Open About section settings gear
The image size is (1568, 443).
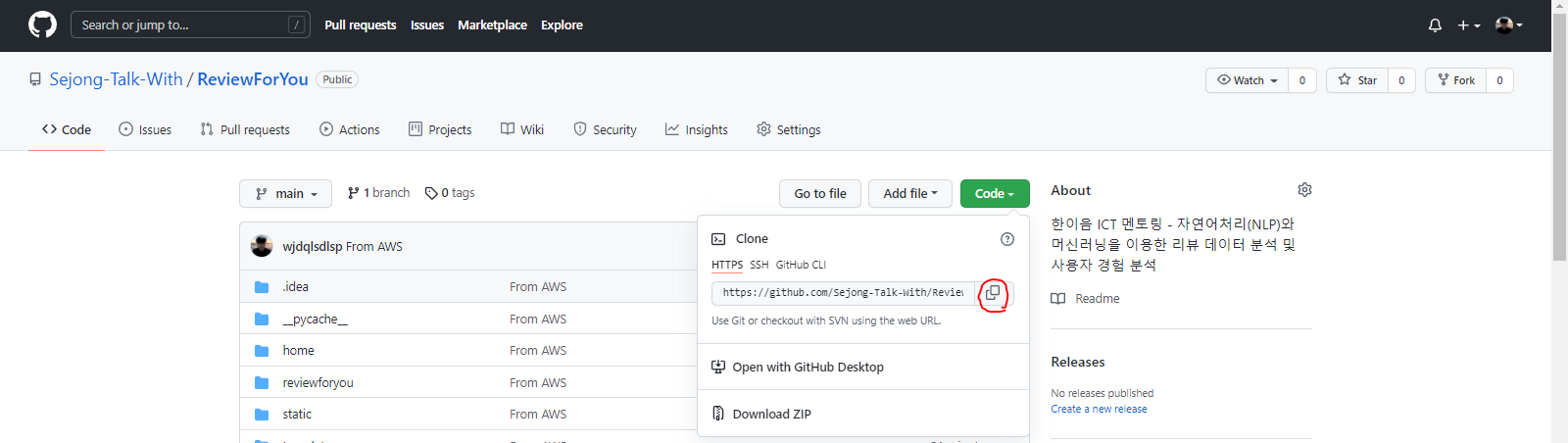(1304, 190)
